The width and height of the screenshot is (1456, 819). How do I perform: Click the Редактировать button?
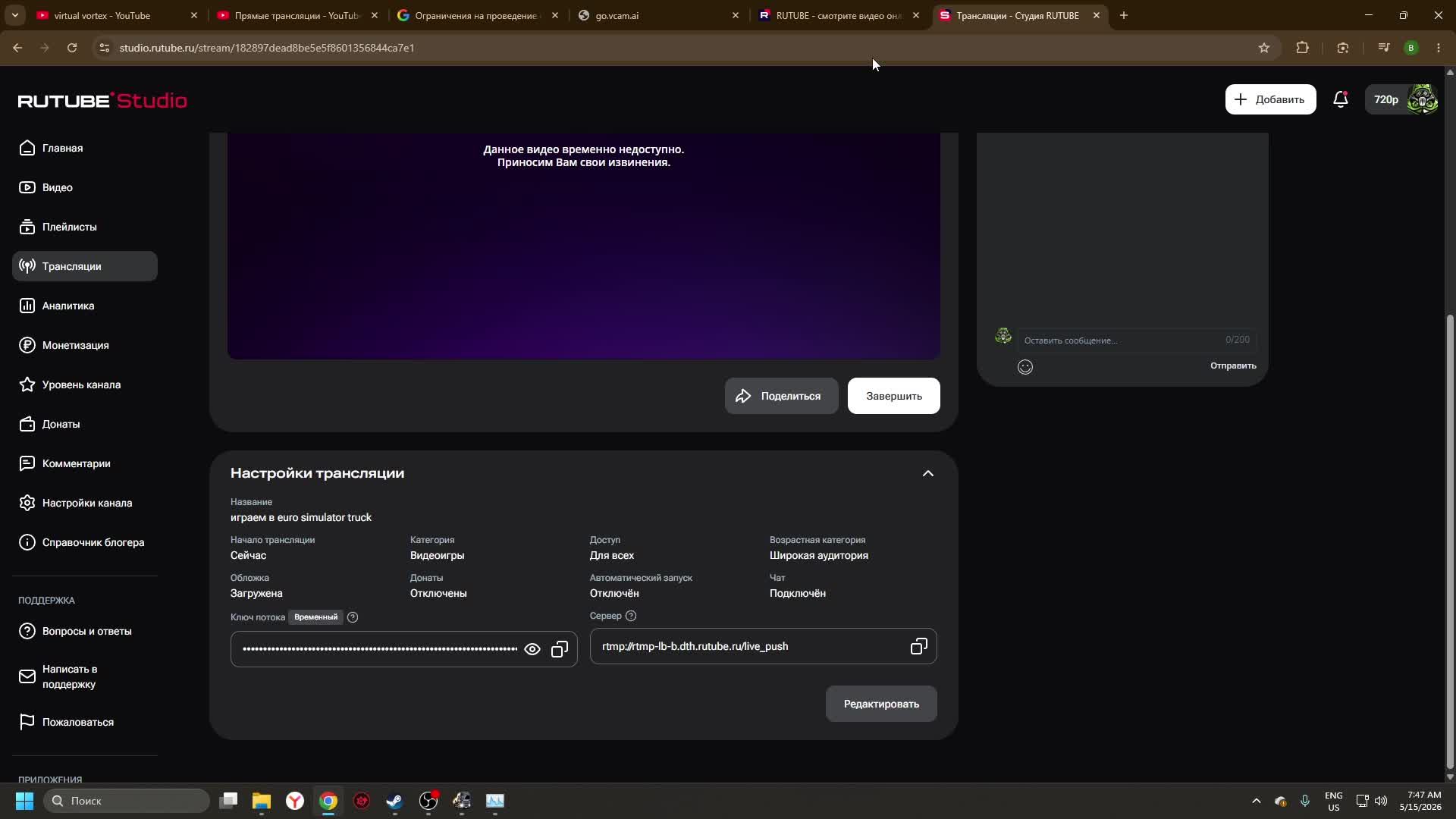tap(881, 704)
